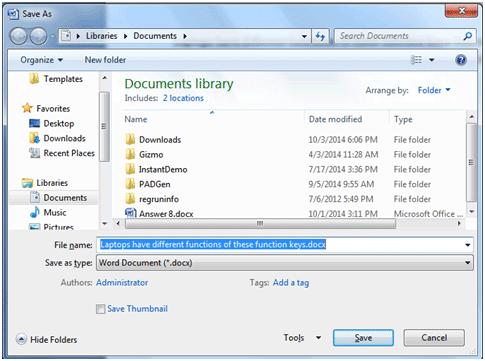This screenshot has height=361, width=485.
Task: Click the Administrator author link
Action: pyautogui.click(x=122, y=282)
